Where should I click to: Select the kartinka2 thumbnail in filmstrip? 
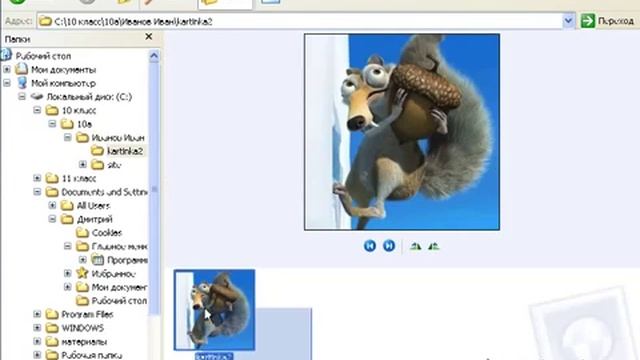coord(214,310)
